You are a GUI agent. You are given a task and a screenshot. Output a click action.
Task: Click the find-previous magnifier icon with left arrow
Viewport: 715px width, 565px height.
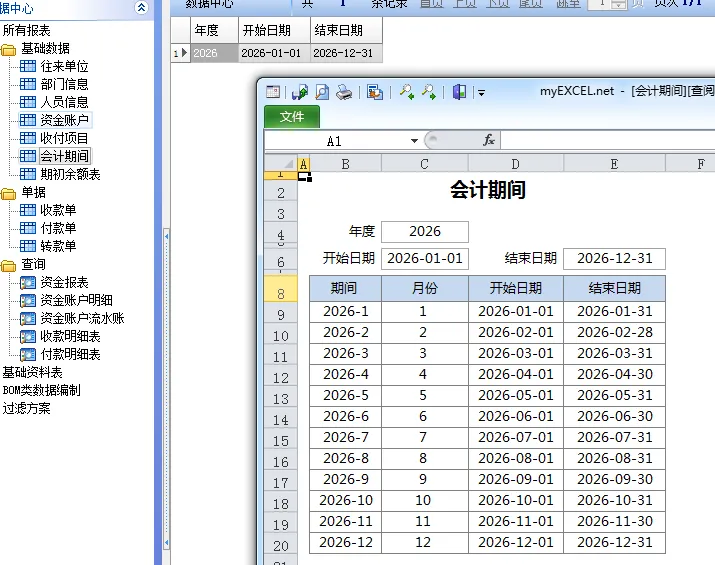[406, 92]
